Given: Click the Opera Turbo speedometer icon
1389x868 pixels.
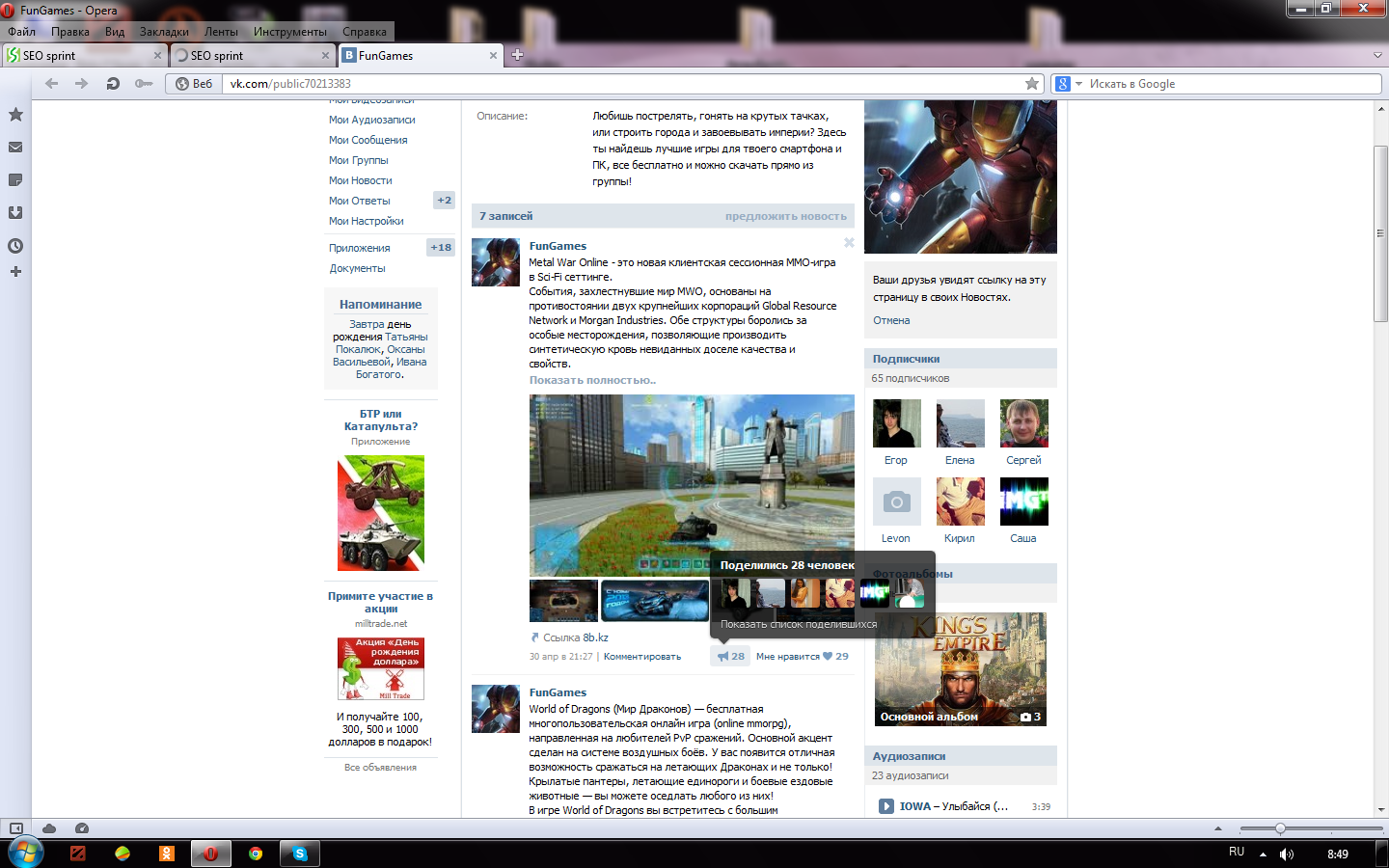Looking at the screenshot, I should (x=82, y=828).
